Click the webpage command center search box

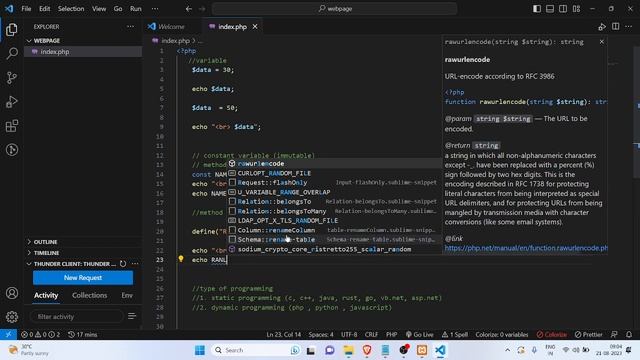coord(334,9)
